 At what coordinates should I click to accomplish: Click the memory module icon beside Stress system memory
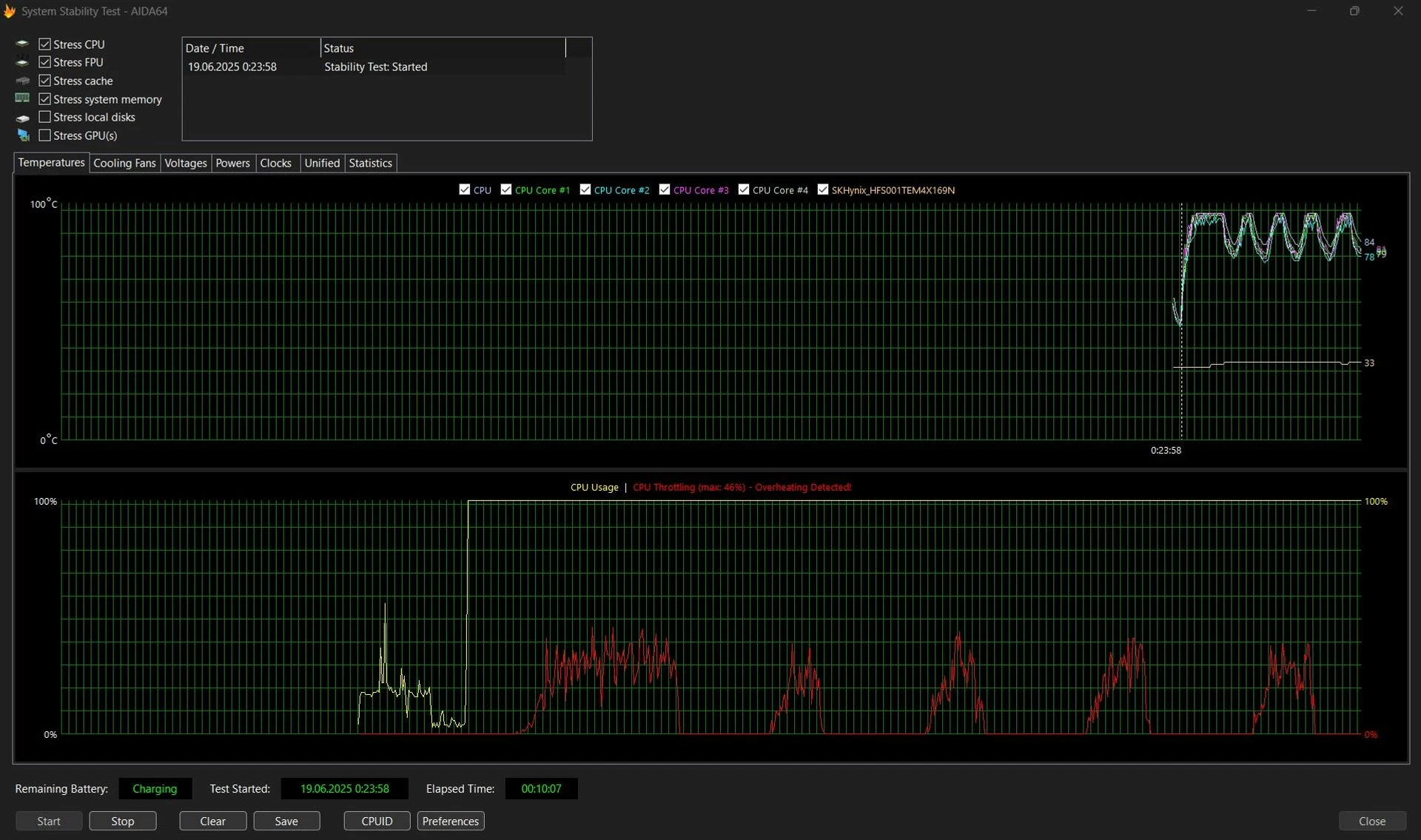[x=23, y=98]
